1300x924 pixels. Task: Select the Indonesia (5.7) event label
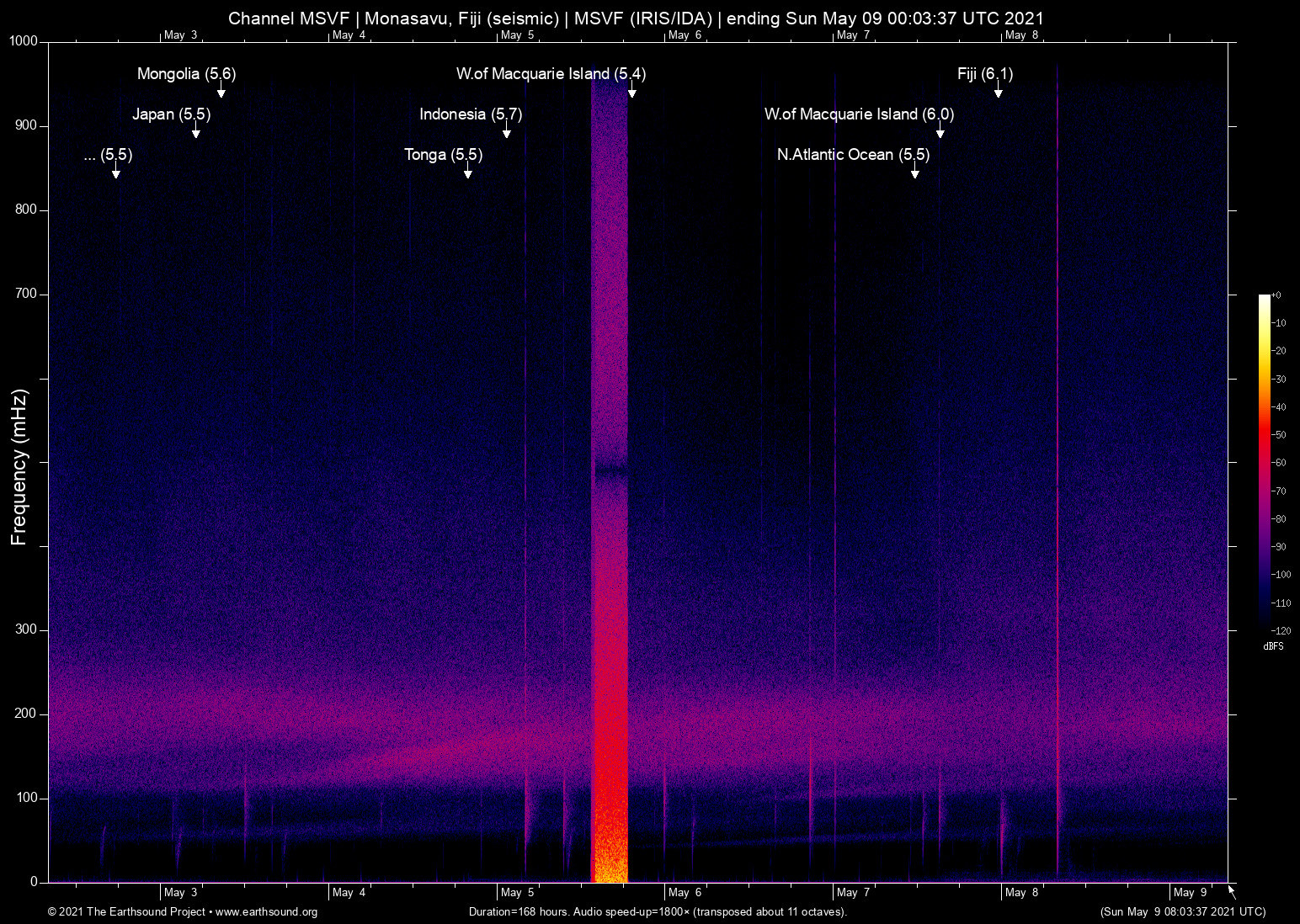(471, 114)
